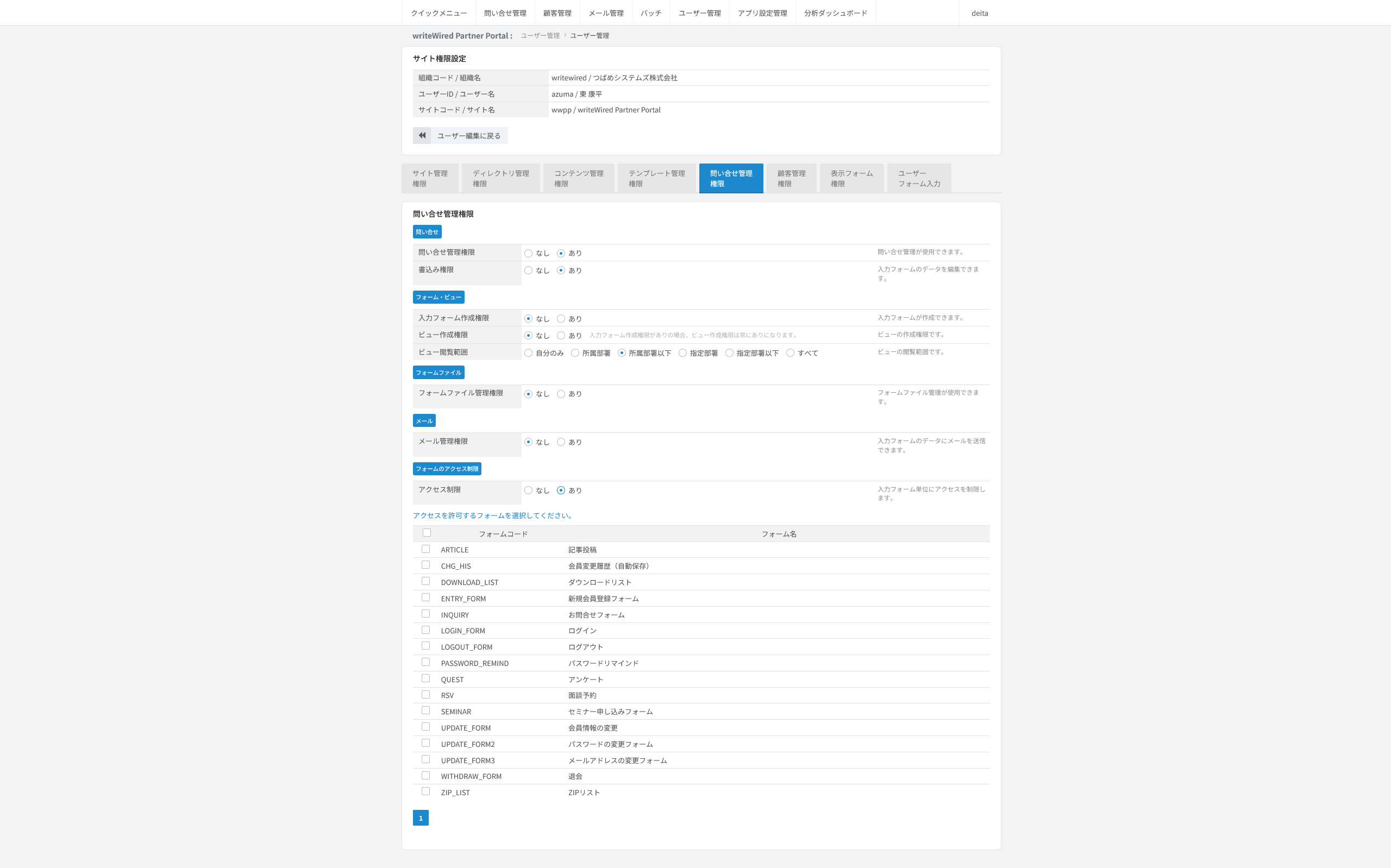Image resolution: width=1391 pixels, height=868 pixels.
Task: Click the ユーザー管理 breadcrumb link
Action: (x=540, y=36)
